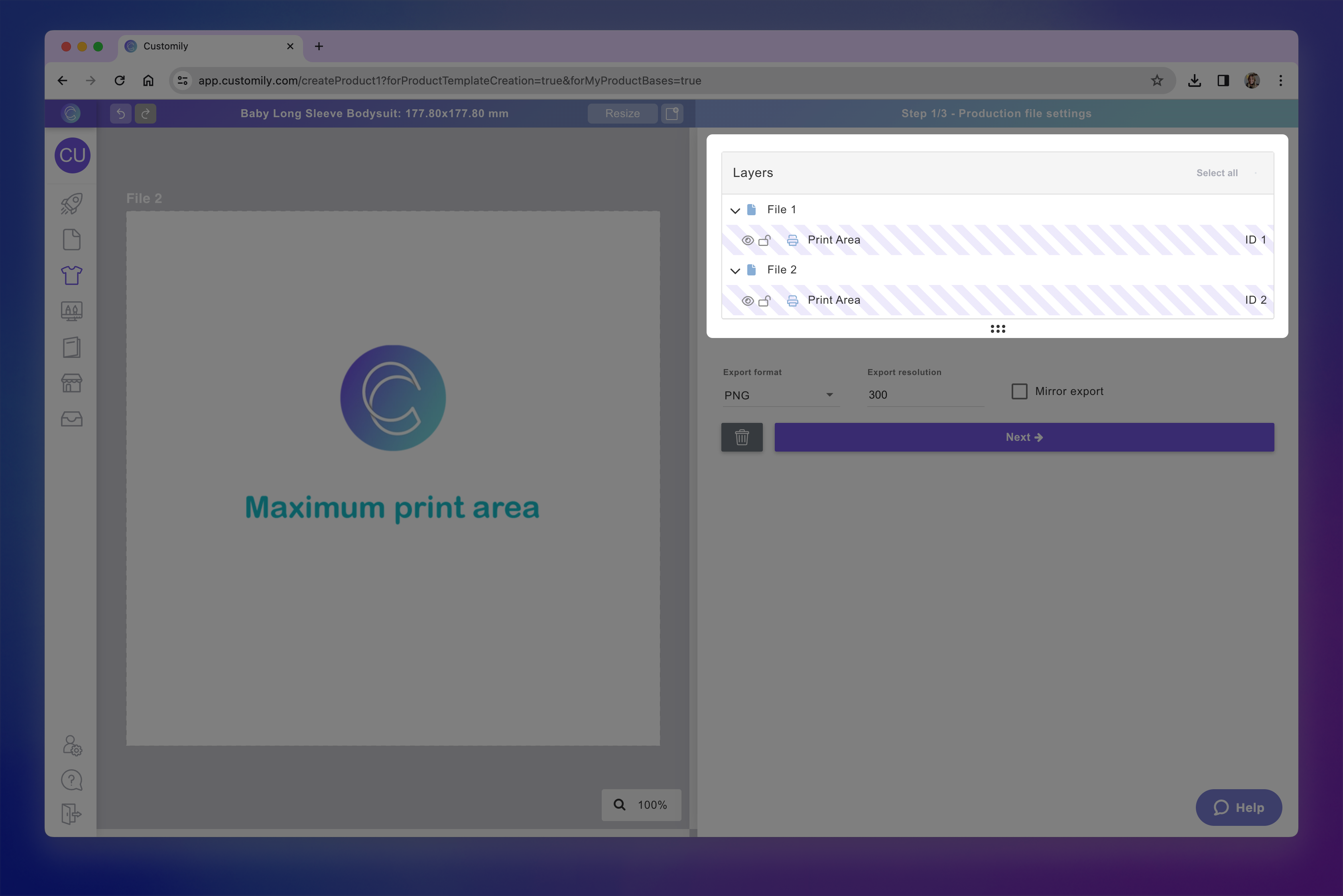Collapse the File 2 layer group
1343x896 pixels.
tap(735, 270)
